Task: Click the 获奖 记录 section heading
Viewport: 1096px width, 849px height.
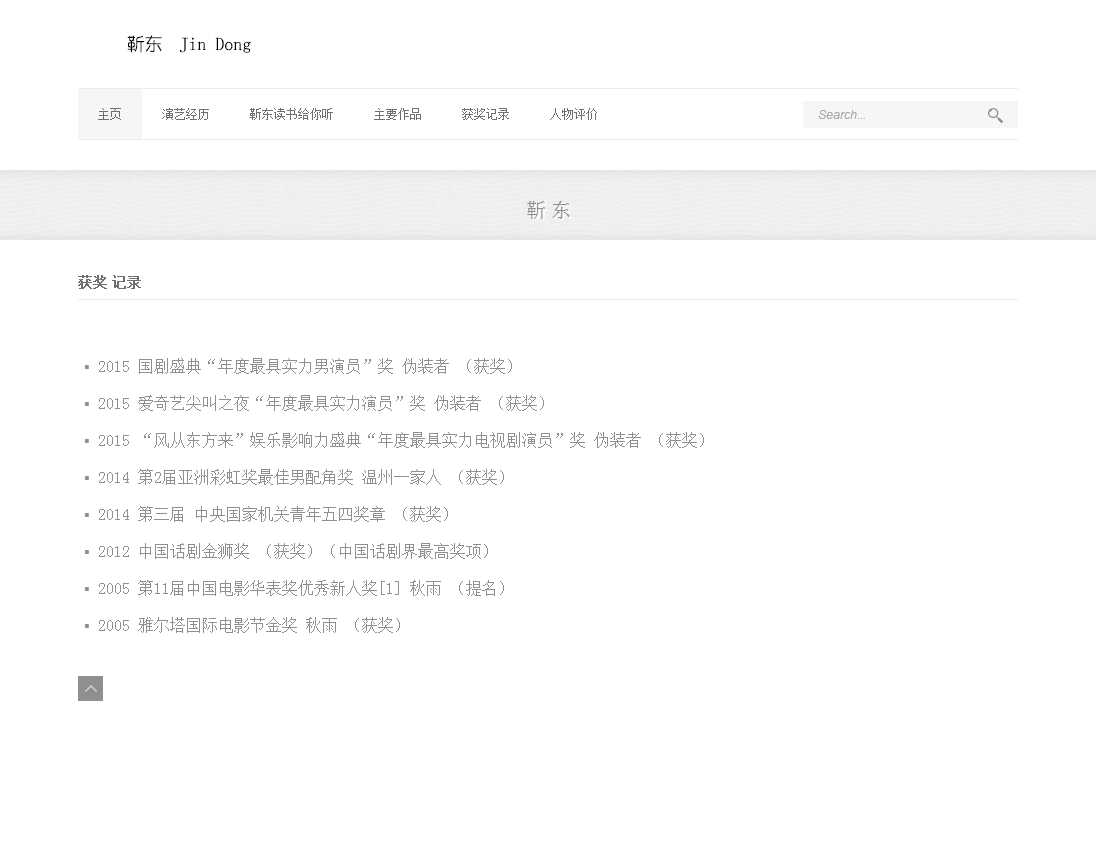Action: pyautogui.click(x=110, y=283)
